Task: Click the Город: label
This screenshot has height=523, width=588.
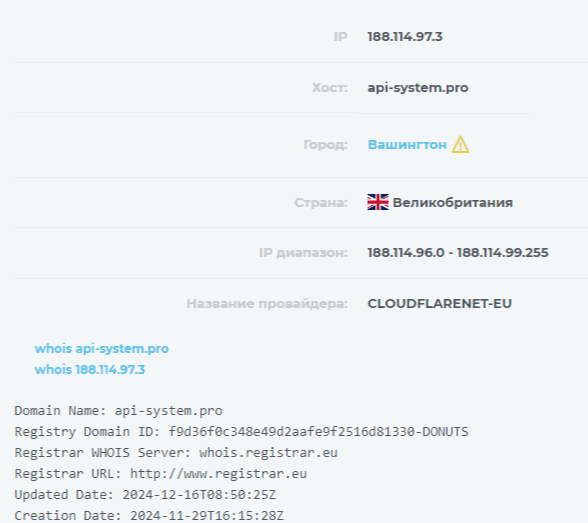Action: pos(325,145)
